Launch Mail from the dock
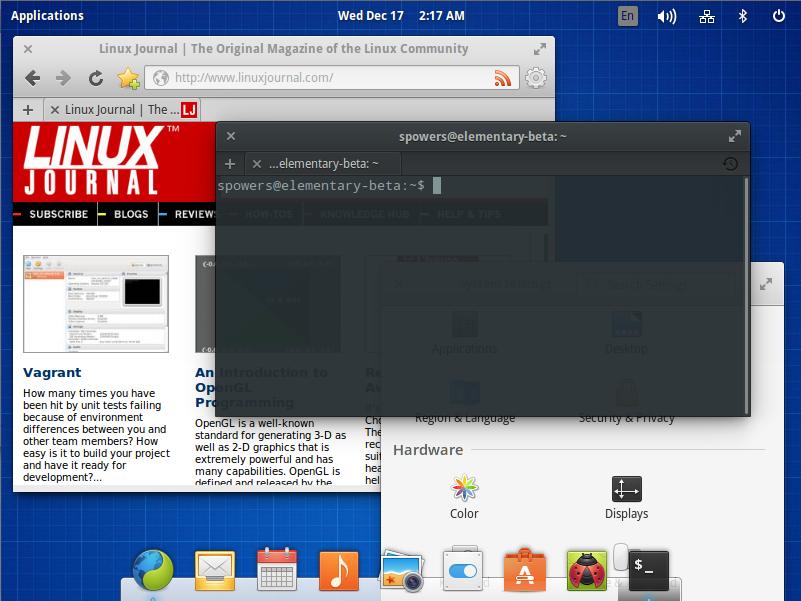 point(215,570)
